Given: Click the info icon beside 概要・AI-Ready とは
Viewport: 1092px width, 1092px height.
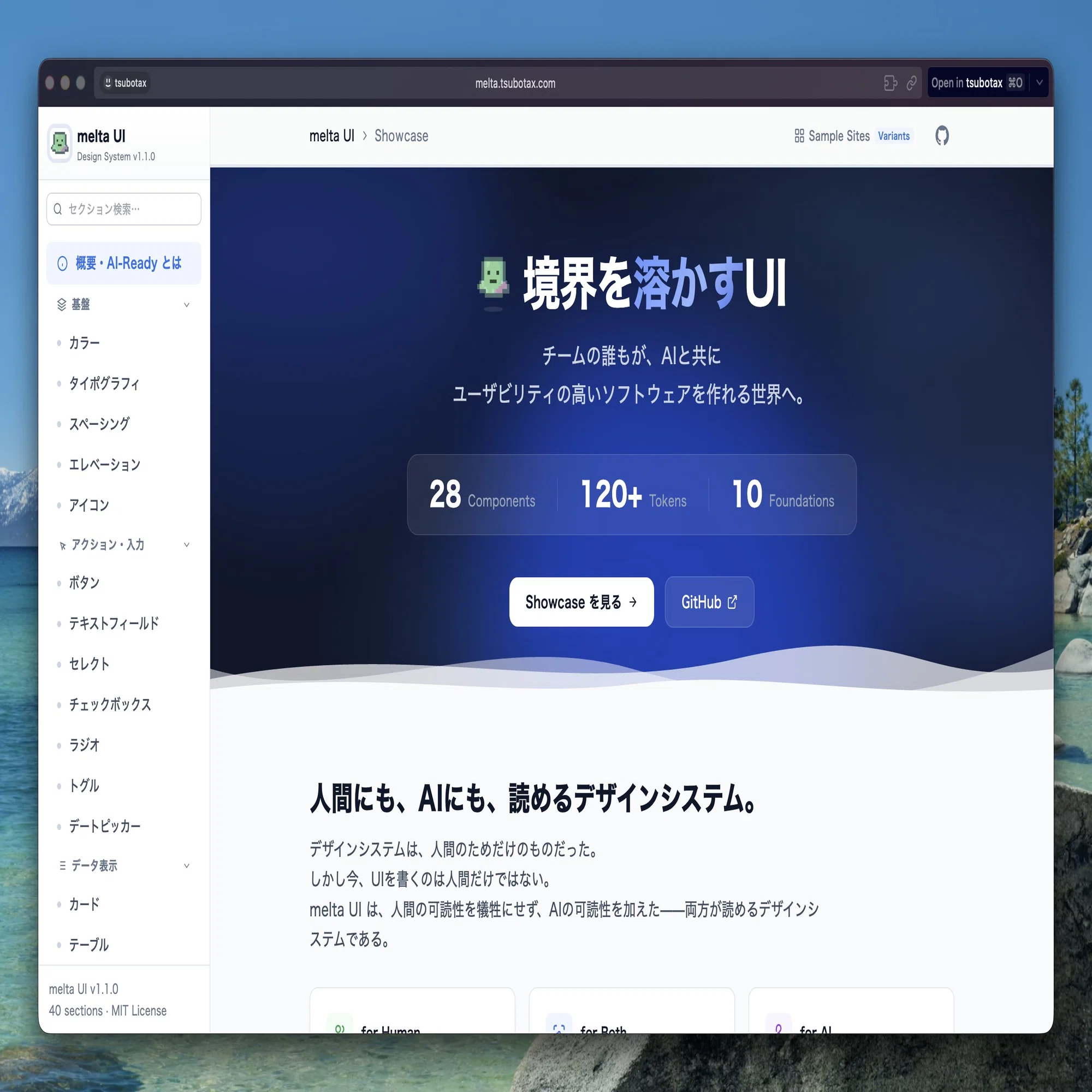Looking at the screenshot, I should click(62, 263).
